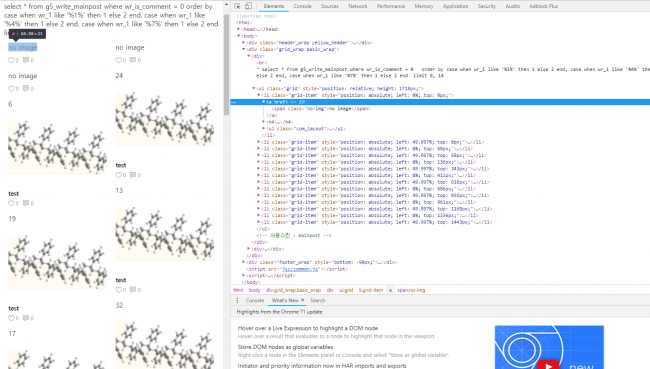Viewport: 650px width, 369px height.
Task: Click the molecule image in card 32
Action: [165, 345]
